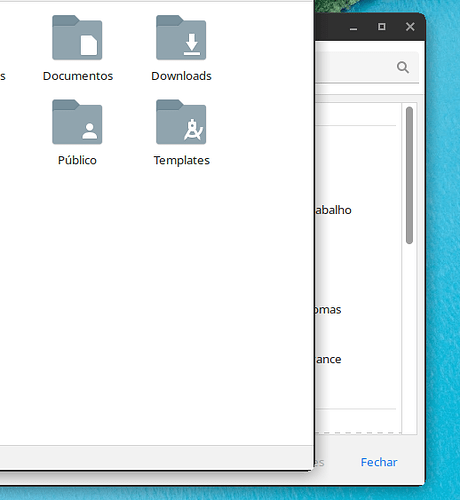Click the greyed-out button left of Fechar
This screenshot has width=460, height=500.
(x=319, y=462)
